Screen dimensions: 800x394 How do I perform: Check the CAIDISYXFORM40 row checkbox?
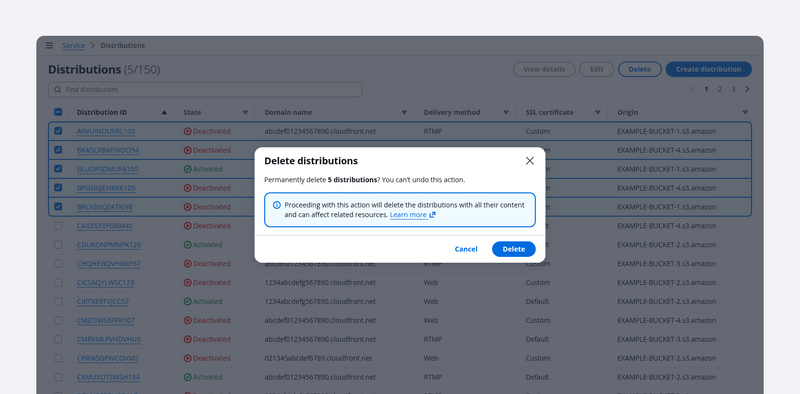(58, 226)
